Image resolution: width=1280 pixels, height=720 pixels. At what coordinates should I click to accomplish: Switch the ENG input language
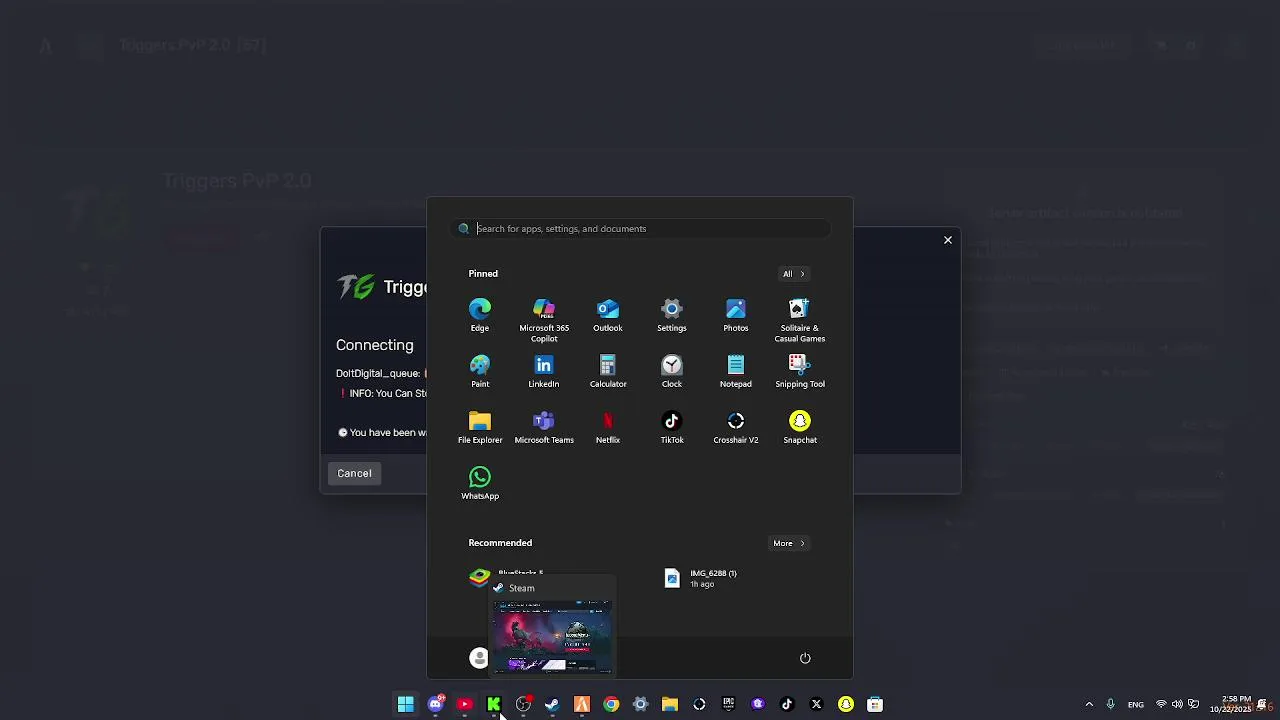1136,704
